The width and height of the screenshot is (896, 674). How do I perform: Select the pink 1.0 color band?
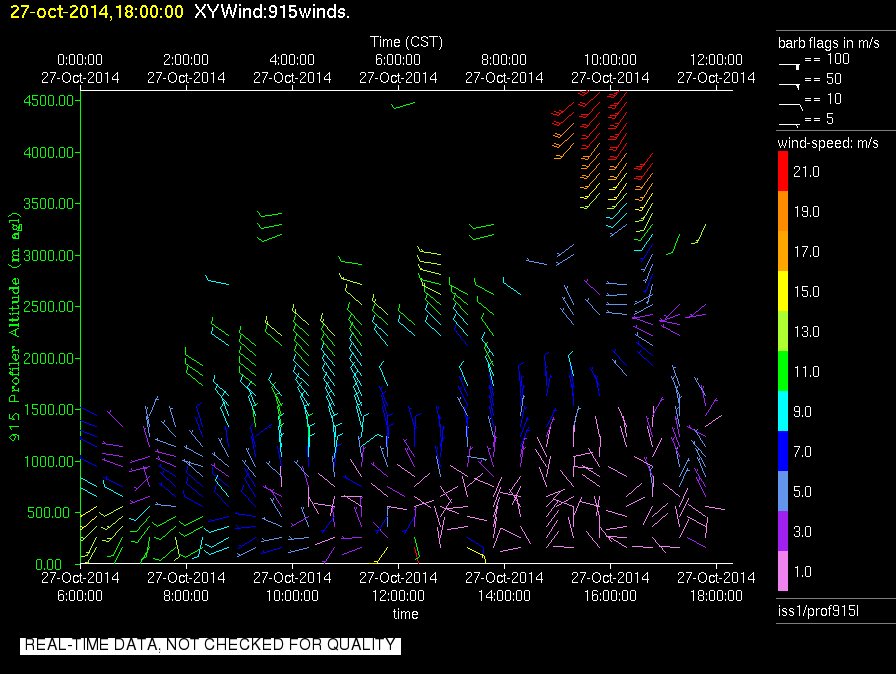coord(783,571)
